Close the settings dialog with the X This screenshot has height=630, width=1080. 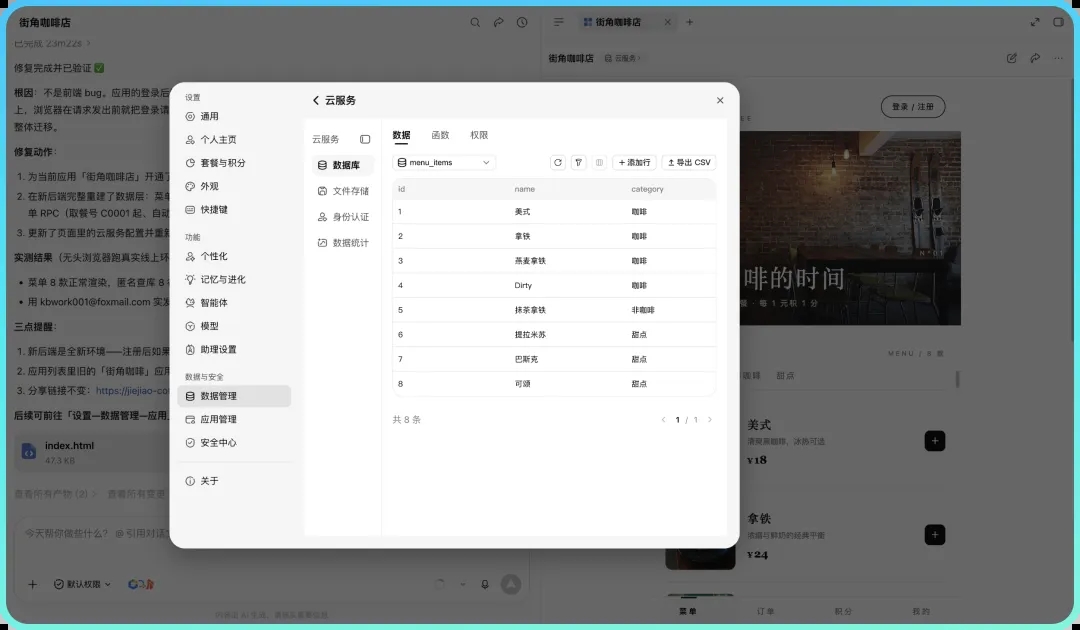(x=720, y=101)
